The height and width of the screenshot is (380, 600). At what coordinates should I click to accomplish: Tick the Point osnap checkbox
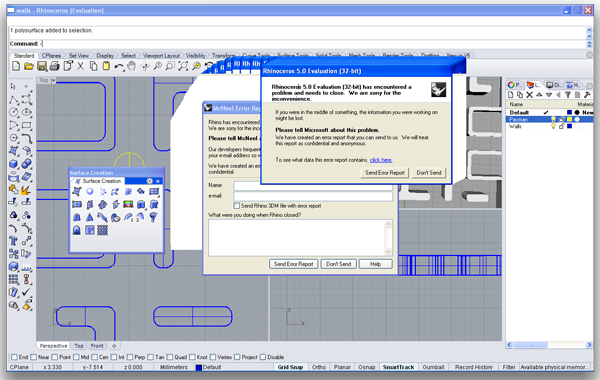[54, 357]
